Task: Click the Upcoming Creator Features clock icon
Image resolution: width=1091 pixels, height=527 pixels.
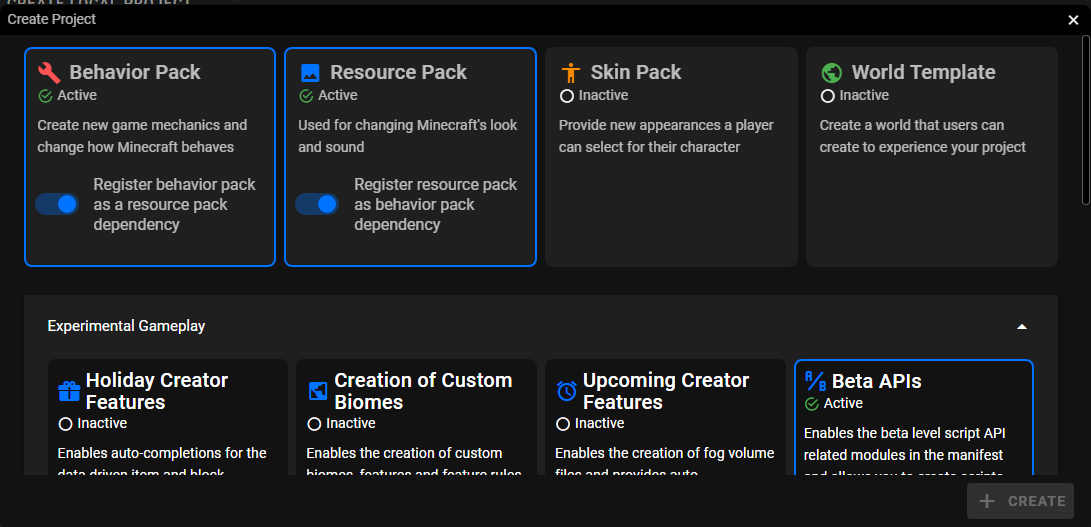Action: point(566,391)
